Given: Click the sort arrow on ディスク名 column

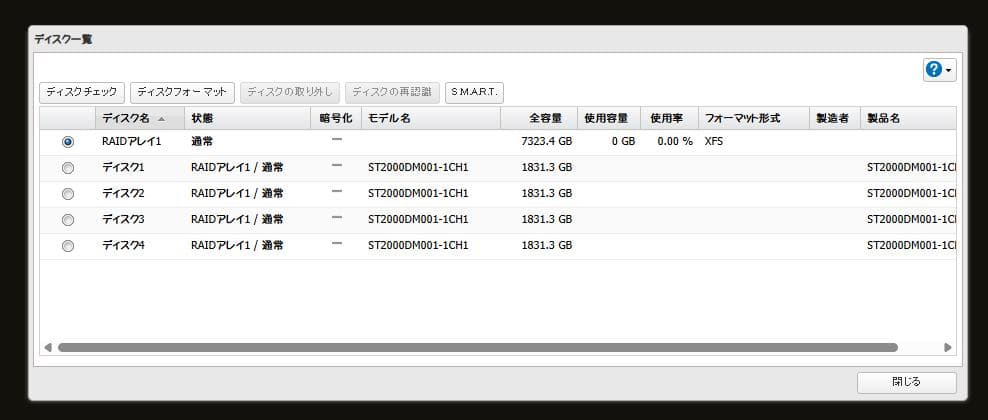Looking at the screenshot, I should [x=162, y=119].
